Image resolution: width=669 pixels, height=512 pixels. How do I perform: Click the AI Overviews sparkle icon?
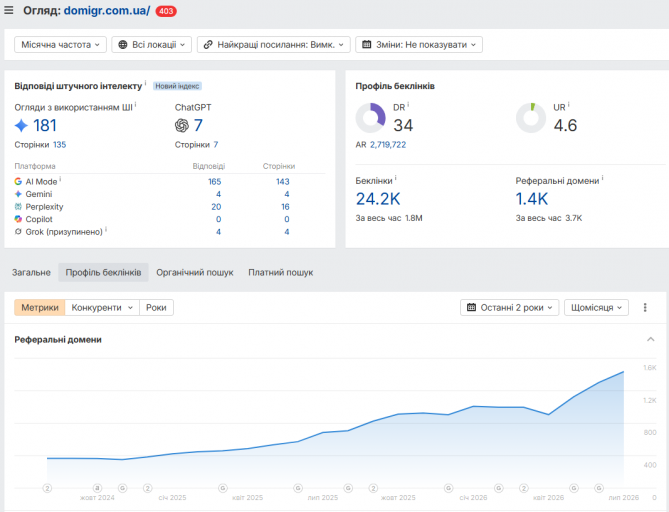(x=21, y=125)
